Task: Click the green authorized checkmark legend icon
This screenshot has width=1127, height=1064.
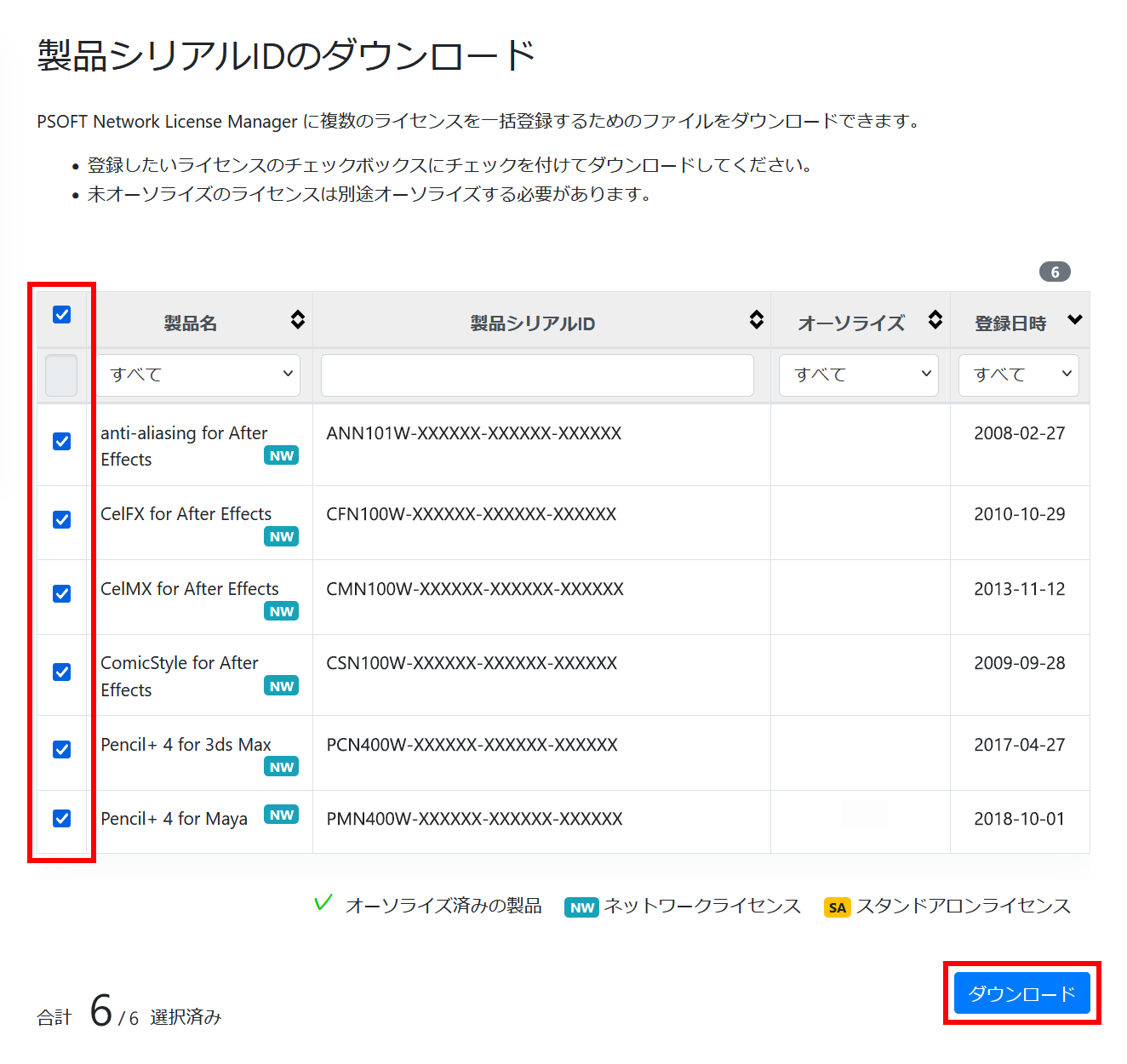Action: coord(323,904)
